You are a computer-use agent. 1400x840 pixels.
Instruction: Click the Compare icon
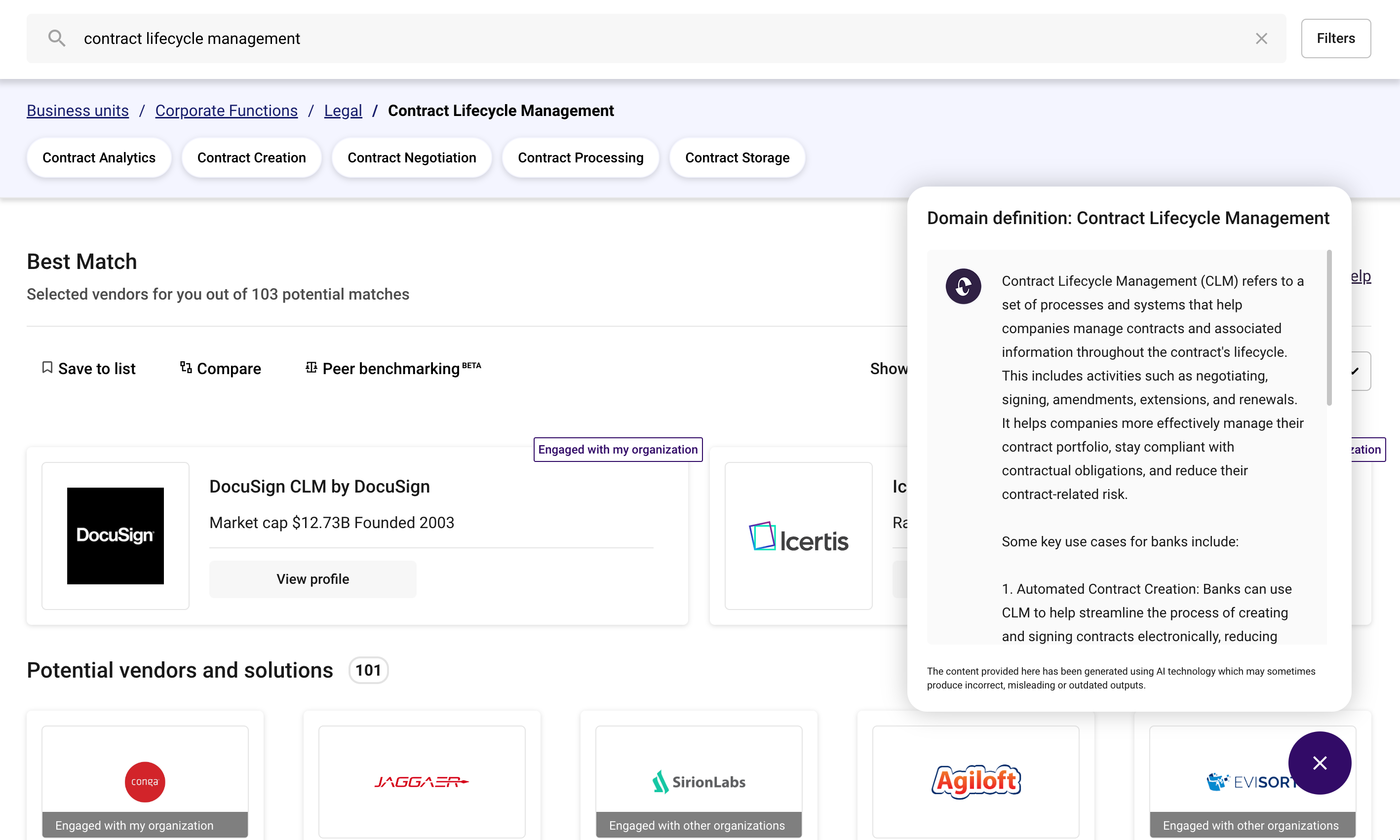[x=186, y=368]
